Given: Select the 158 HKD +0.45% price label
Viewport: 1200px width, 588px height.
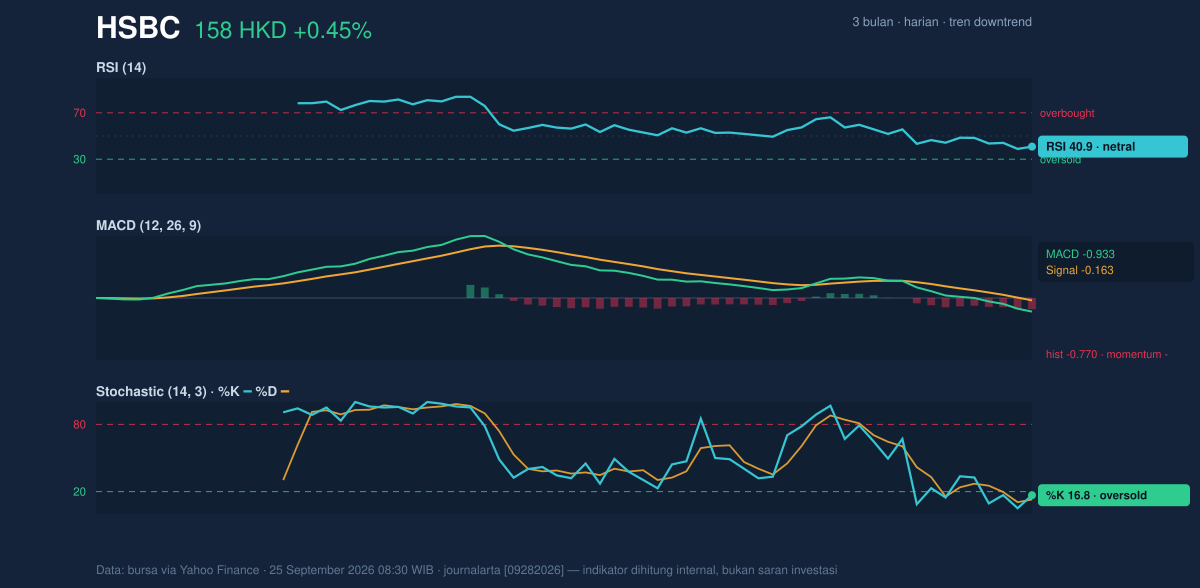Looking at the screenshot, I should 283,31.
